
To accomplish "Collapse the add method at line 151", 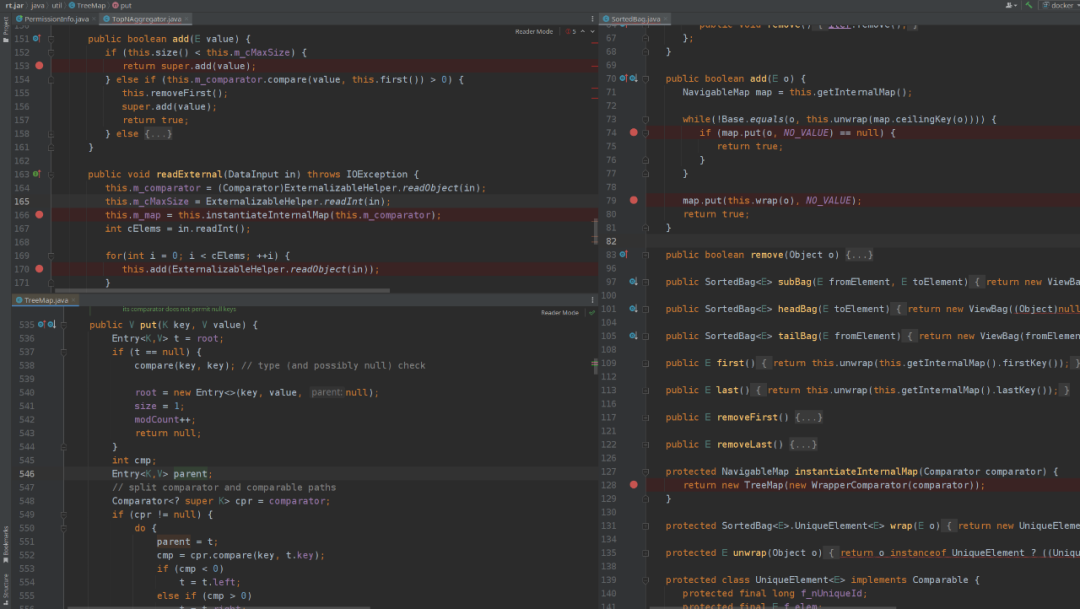I will (x=51, y=39).
